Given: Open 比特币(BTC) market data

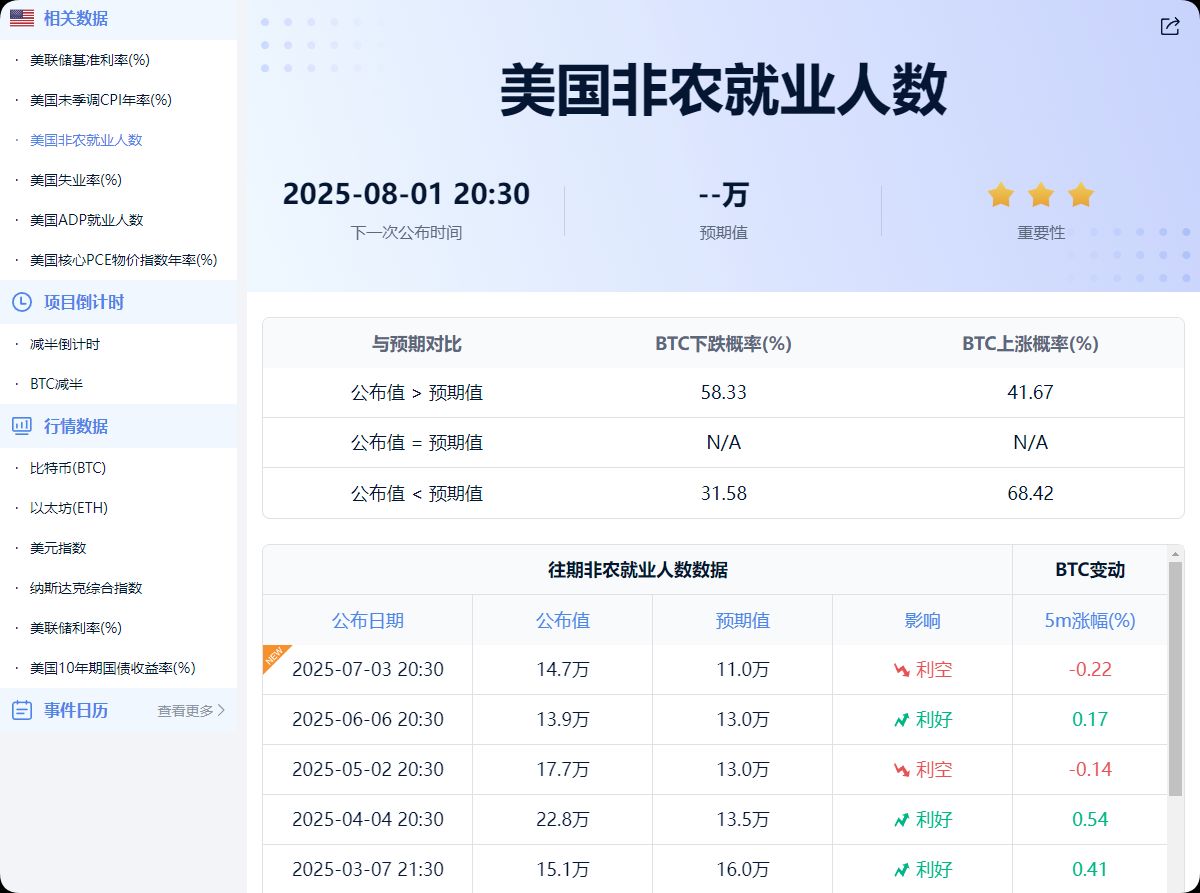Looking at the screenshot, I should tap(68, 468).
